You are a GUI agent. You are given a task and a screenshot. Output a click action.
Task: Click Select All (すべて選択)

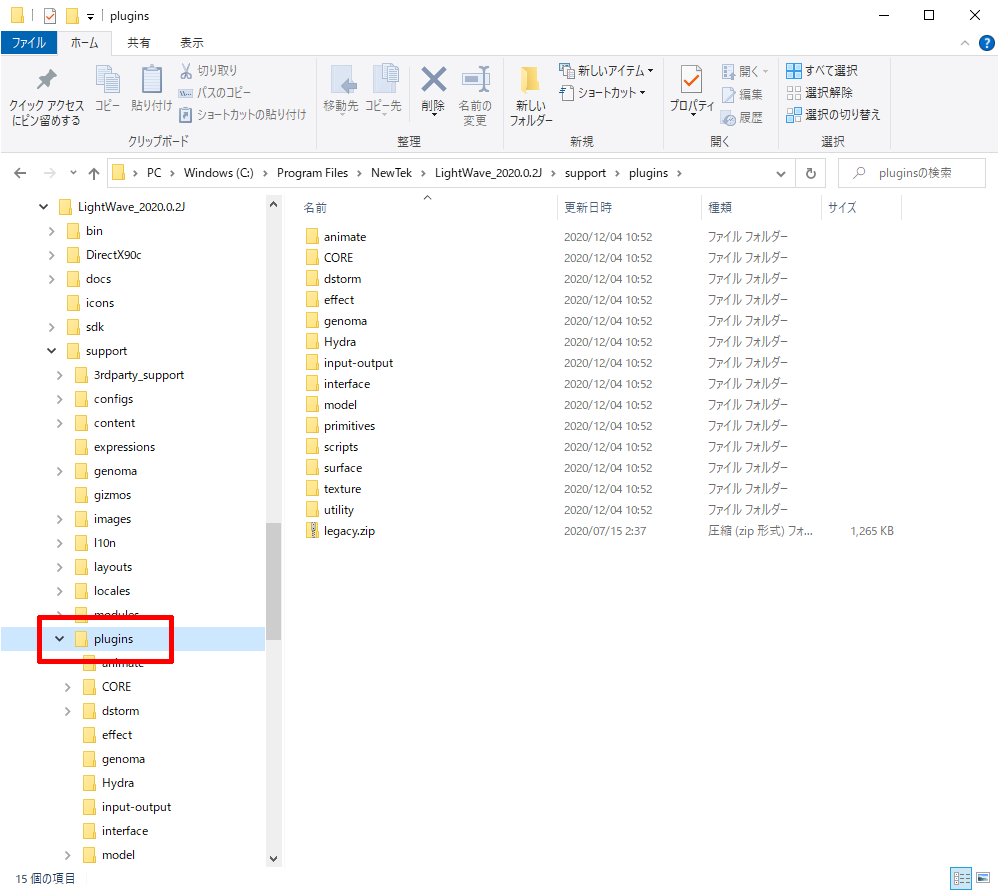pyautogui.click(x=822, y=71)
